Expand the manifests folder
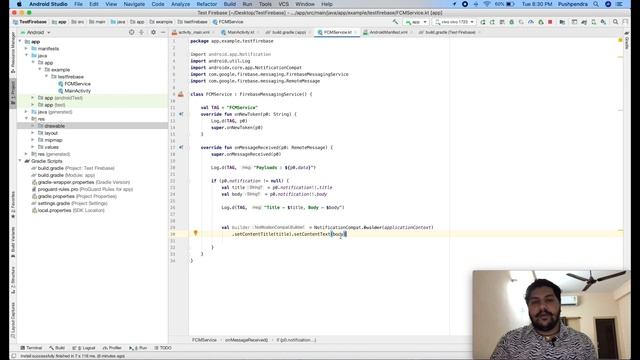 (27, 49)
